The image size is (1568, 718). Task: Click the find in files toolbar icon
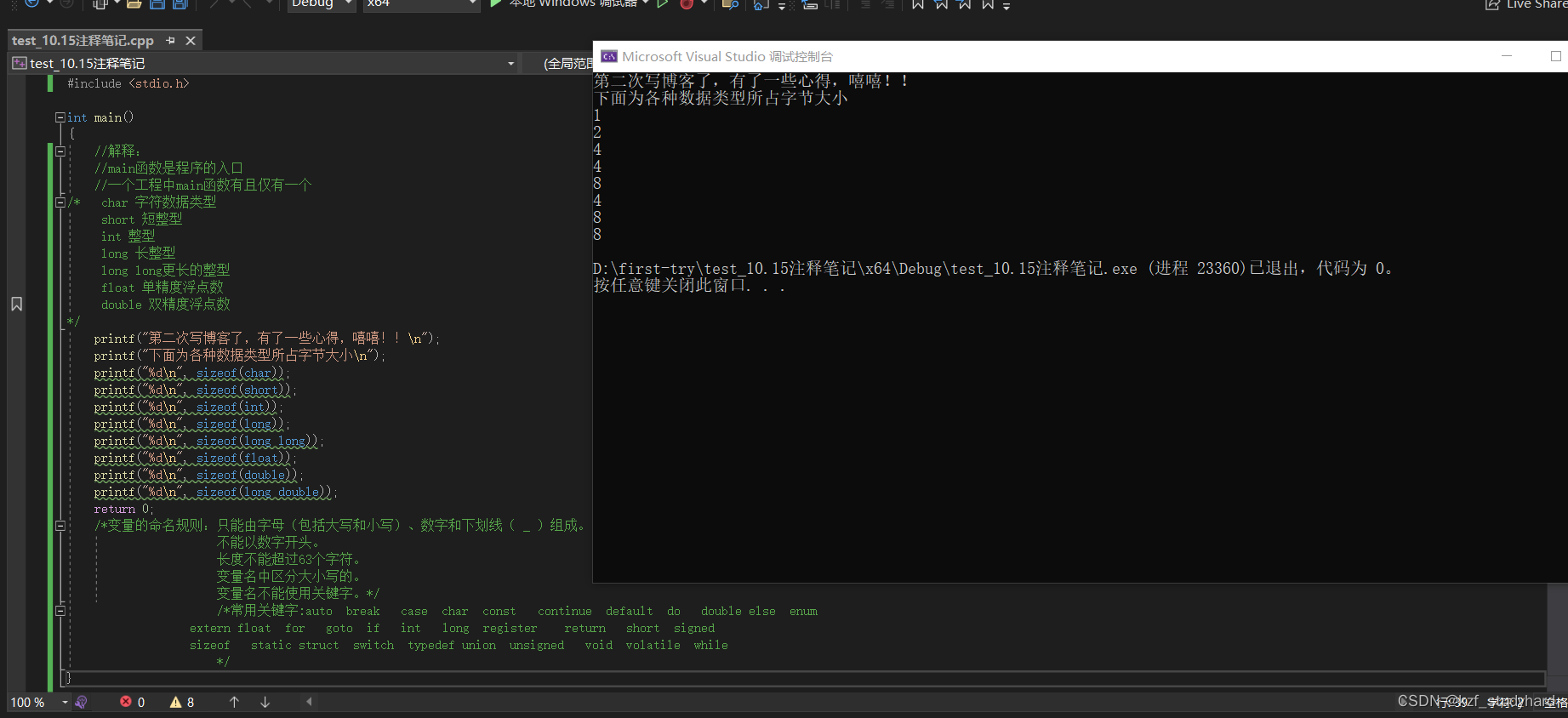coord(729,3)
